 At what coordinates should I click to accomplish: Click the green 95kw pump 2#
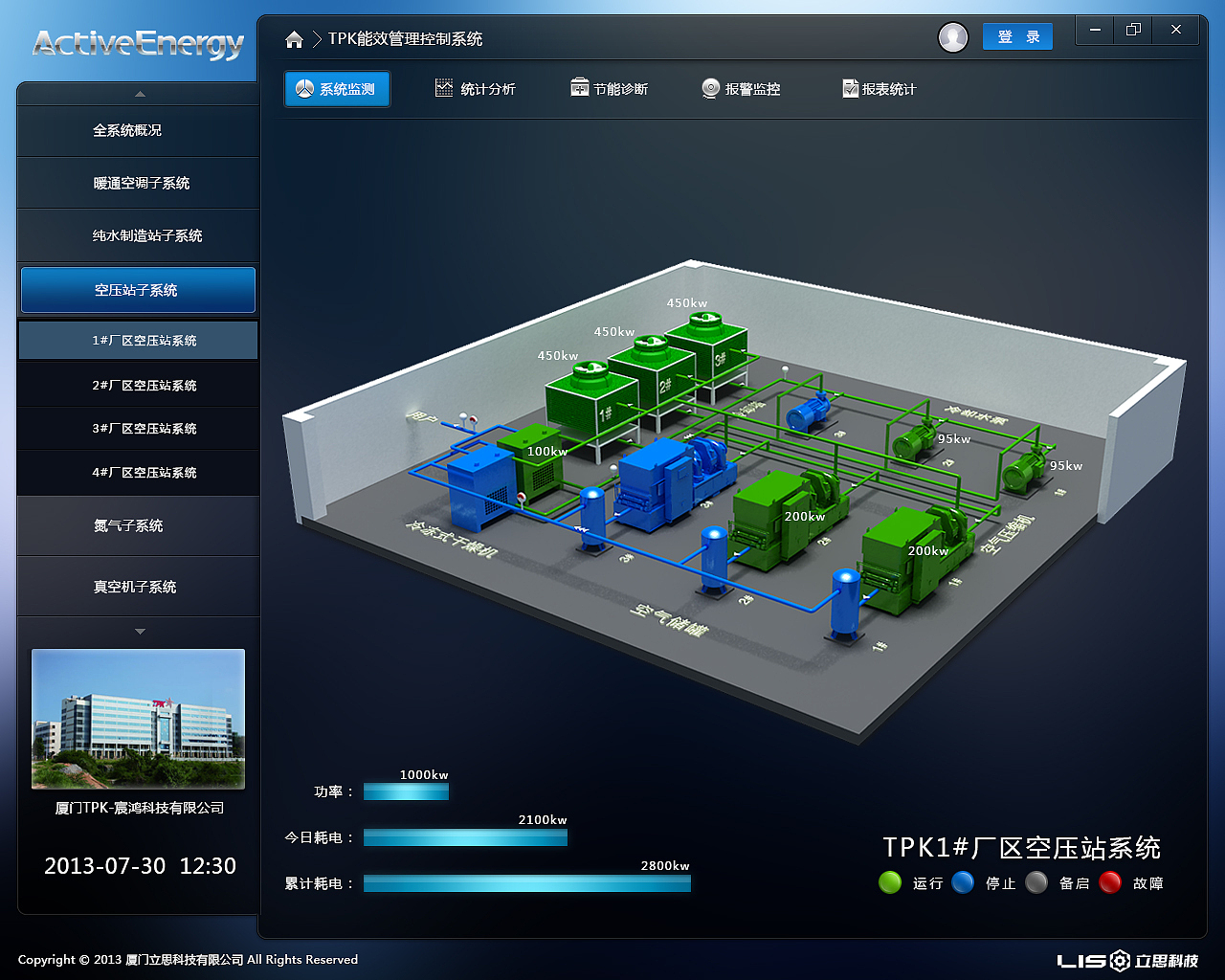tap(917, 440)
